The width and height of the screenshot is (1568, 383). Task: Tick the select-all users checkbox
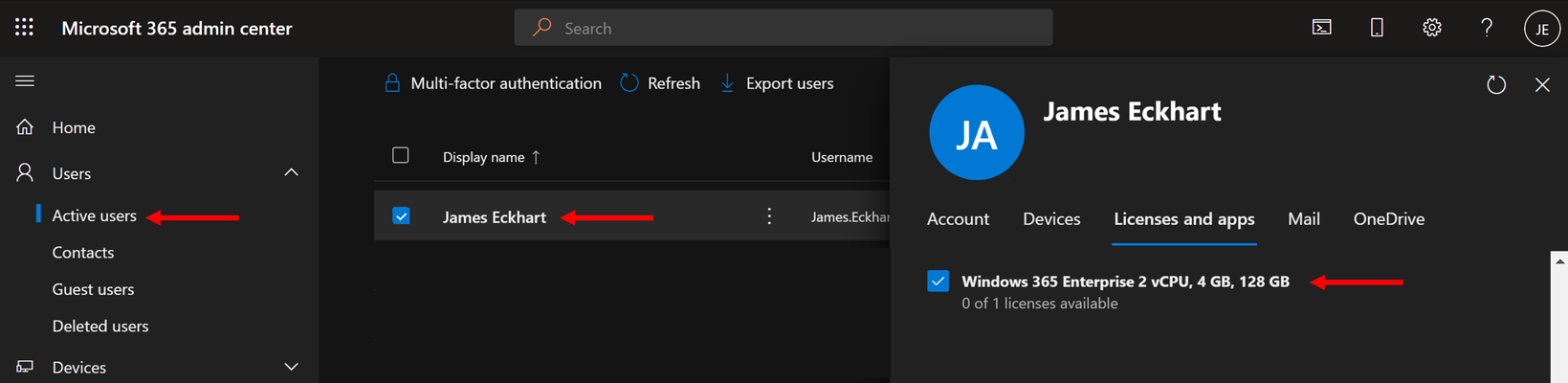pos(401,155)
